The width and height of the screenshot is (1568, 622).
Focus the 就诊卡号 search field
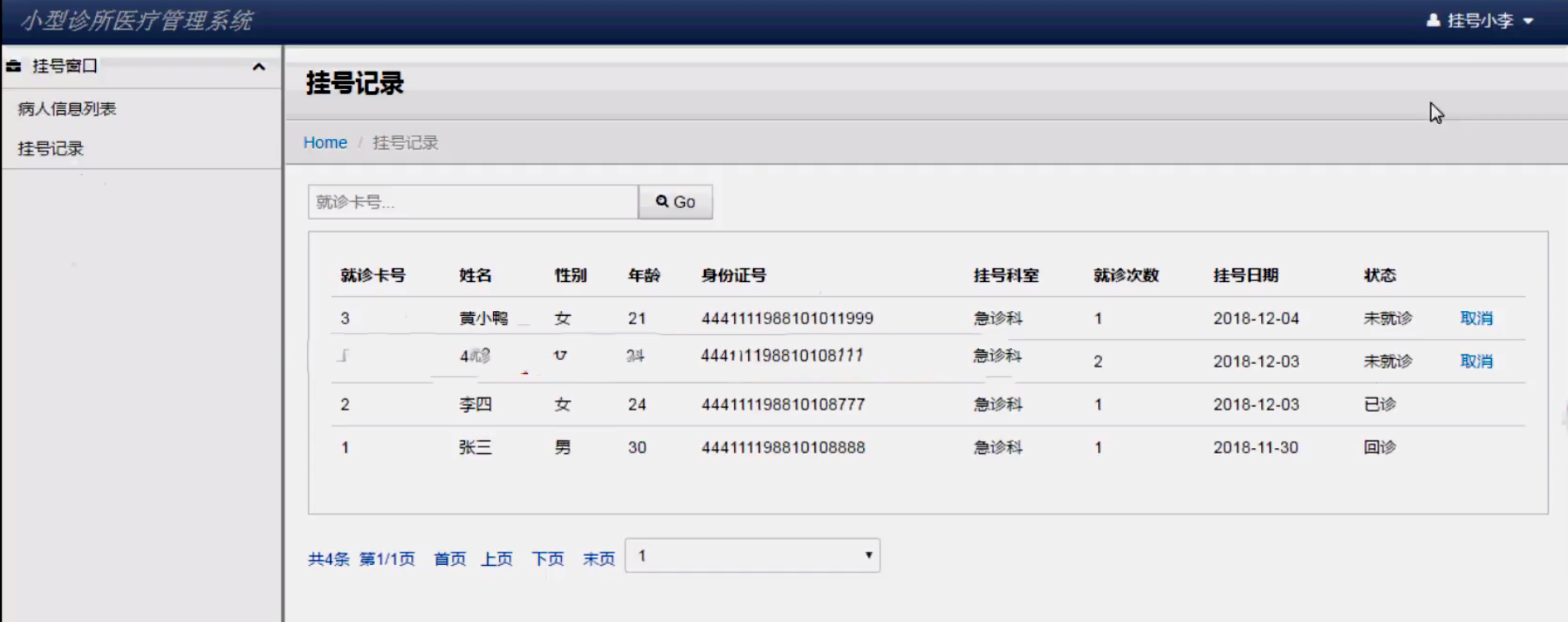pyautogui.click(x=472, y=202)
